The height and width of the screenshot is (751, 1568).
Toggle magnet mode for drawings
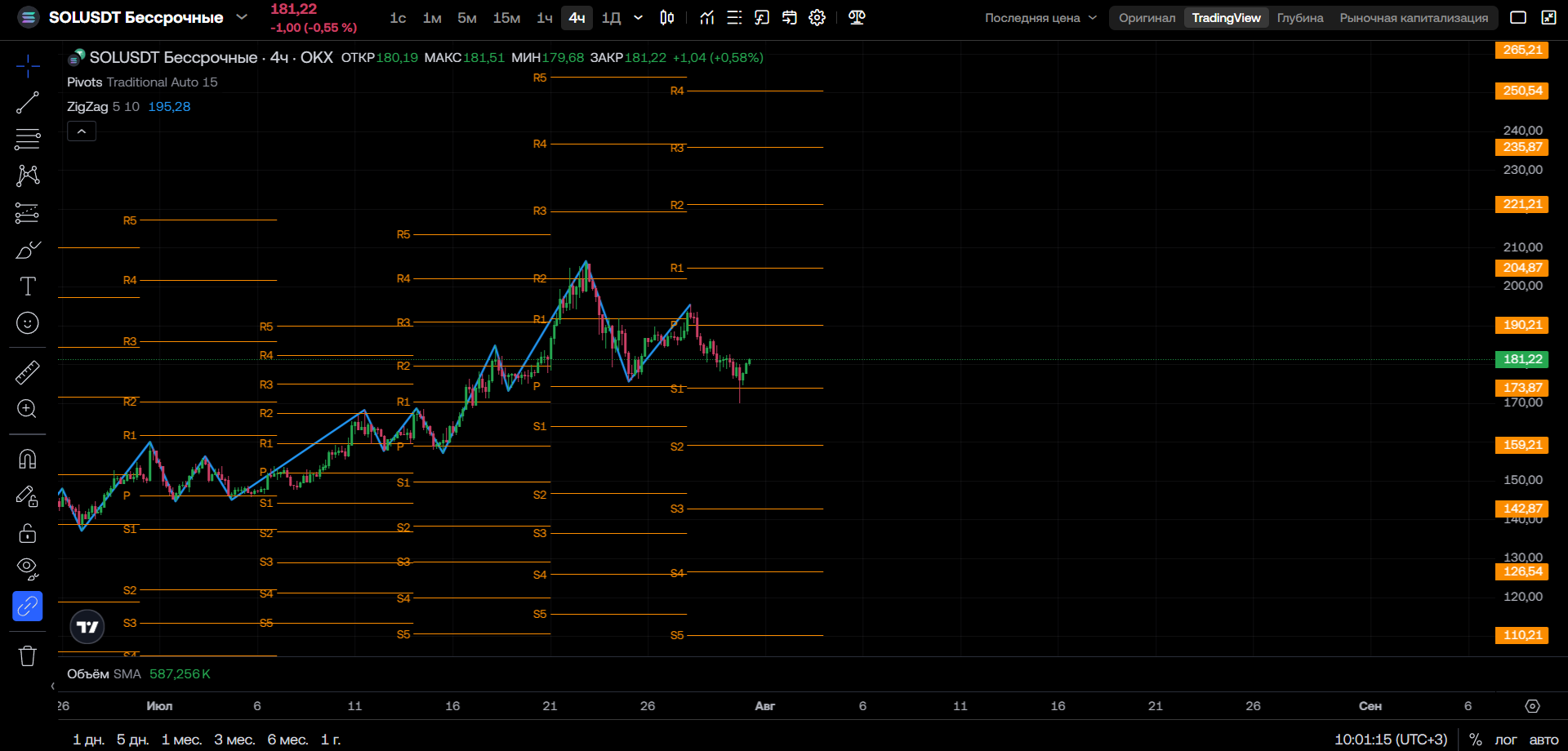pos(27,459)
